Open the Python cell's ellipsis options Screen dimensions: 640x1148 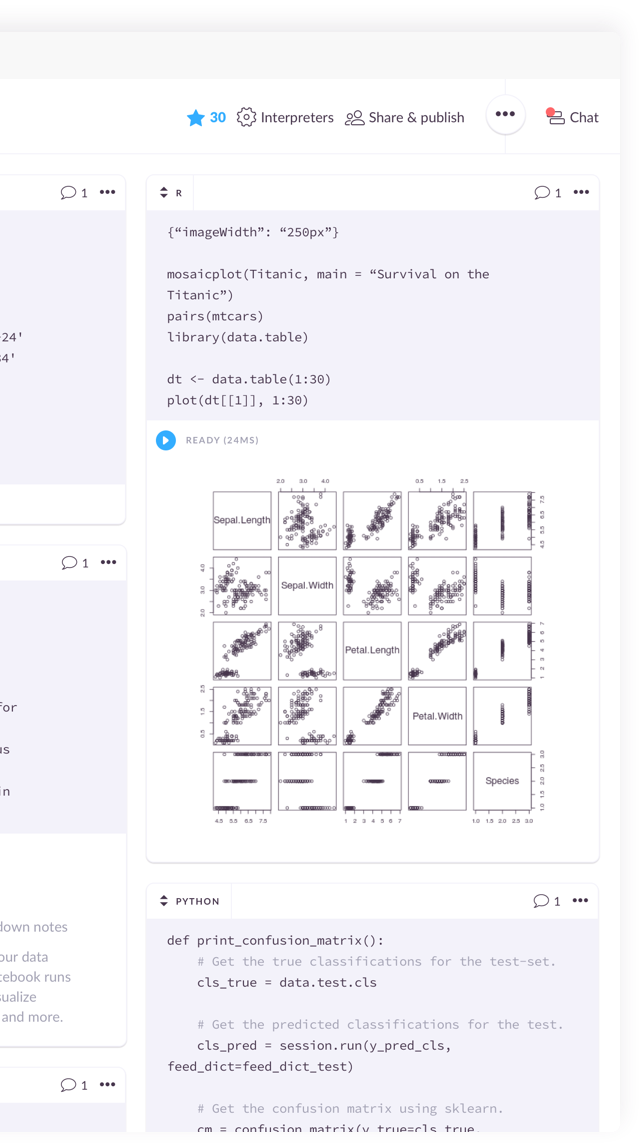(581, 900)
